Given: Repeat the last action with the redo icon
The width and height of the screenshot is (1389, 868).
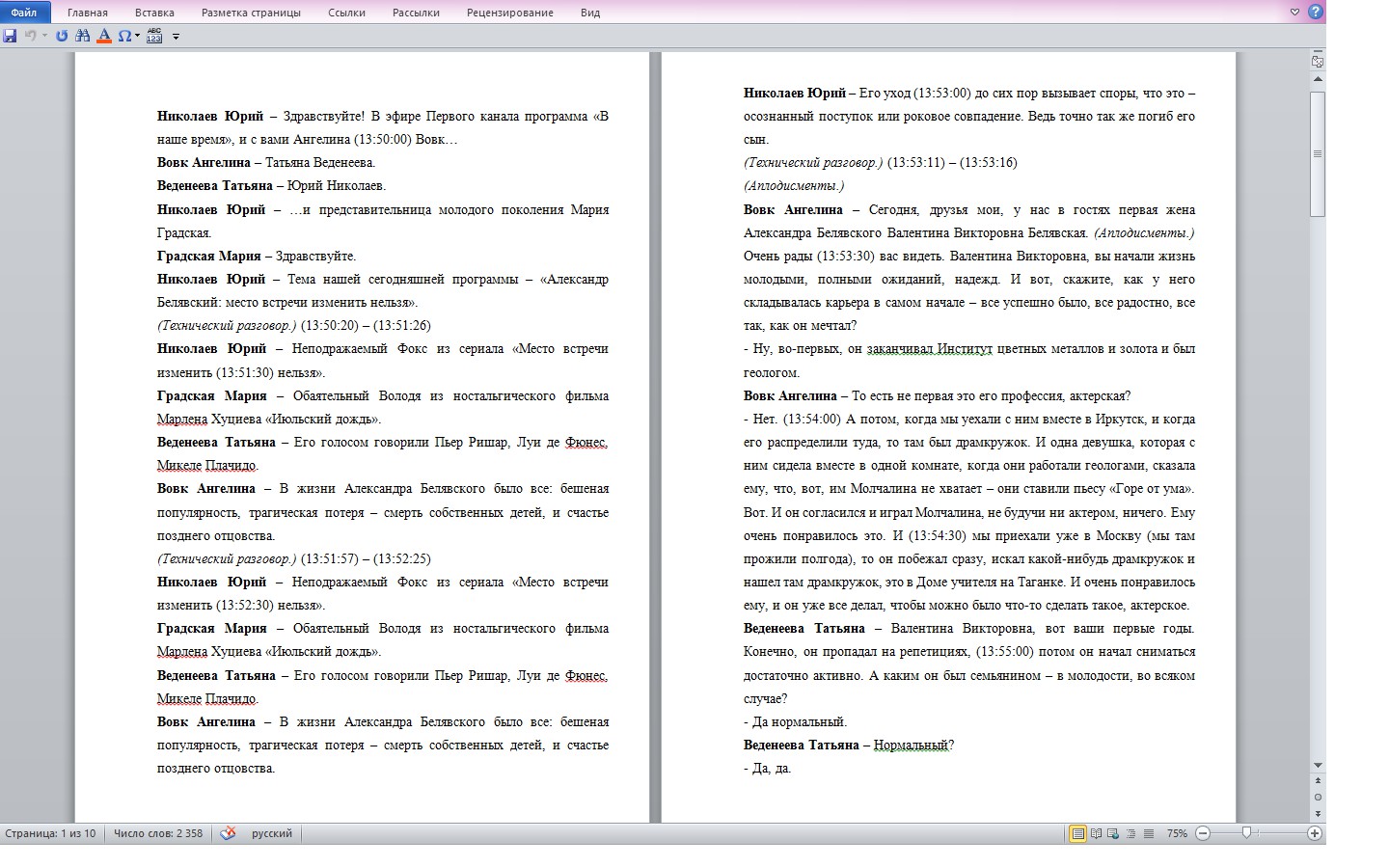Looking at the screenshot, I should 62,36.
